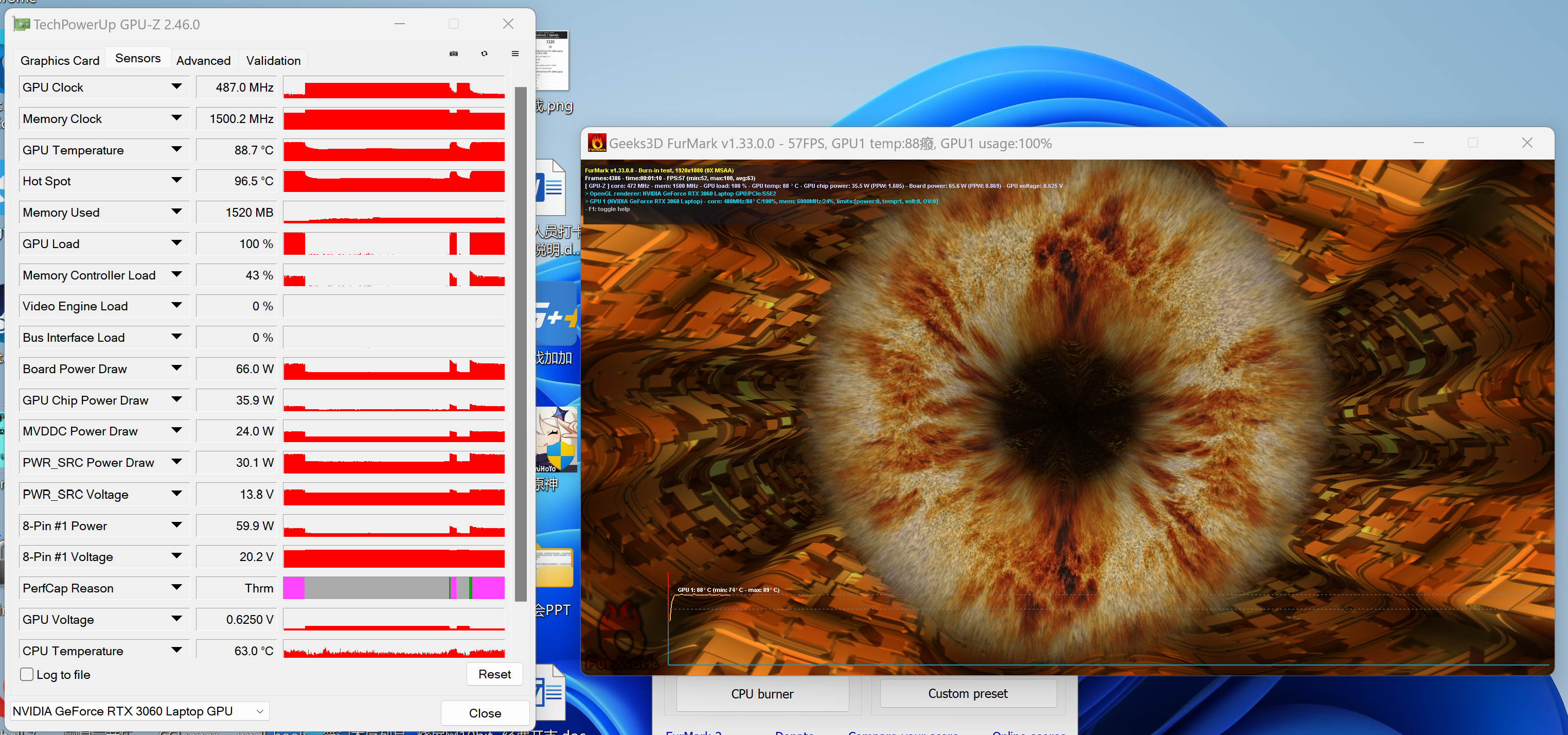
Task: Expand the Video Engine Load dropdown
Action: click(x=176, y=306)
